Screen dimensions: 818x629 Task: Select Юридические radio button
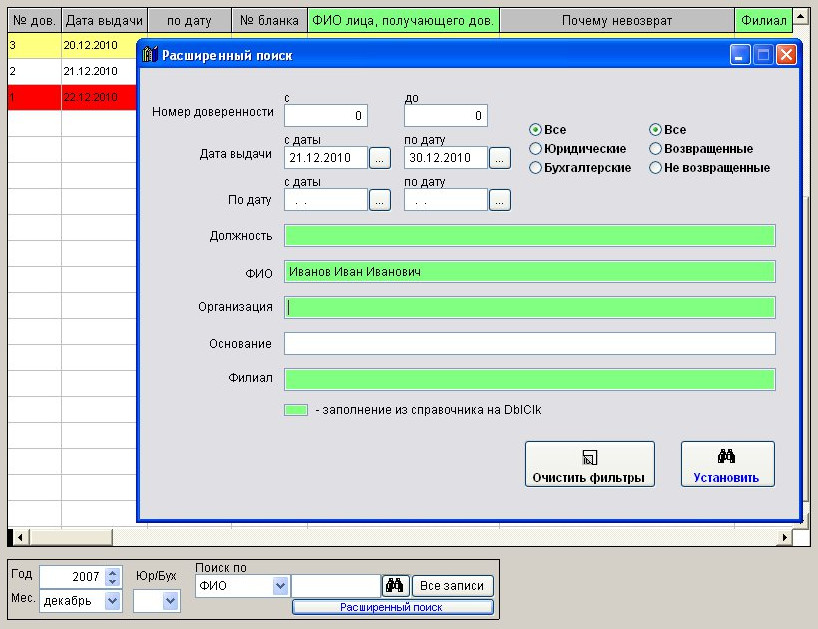tap(536, 149)
